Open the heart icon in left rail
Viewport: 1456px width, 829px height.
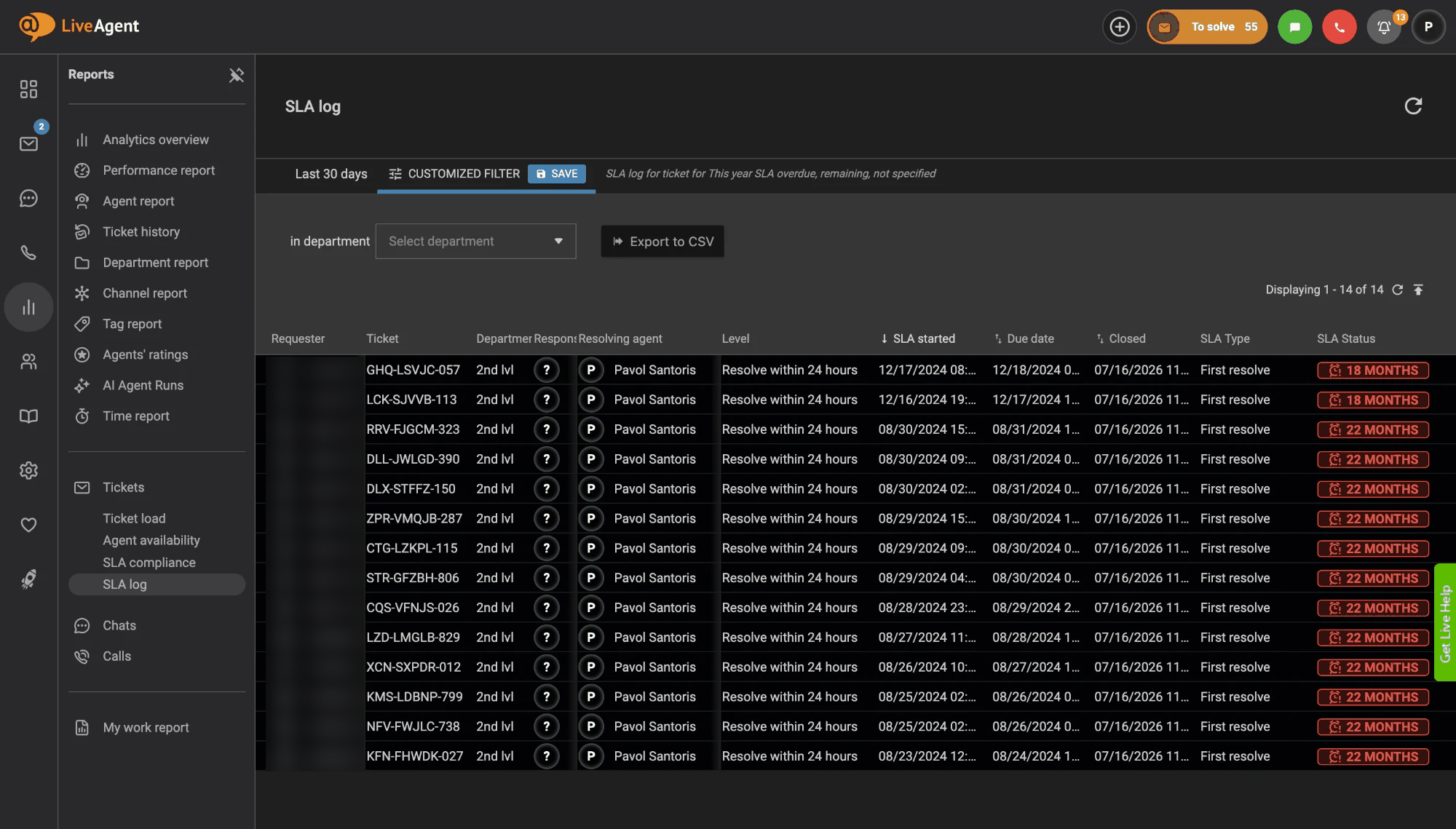[28, 525]
